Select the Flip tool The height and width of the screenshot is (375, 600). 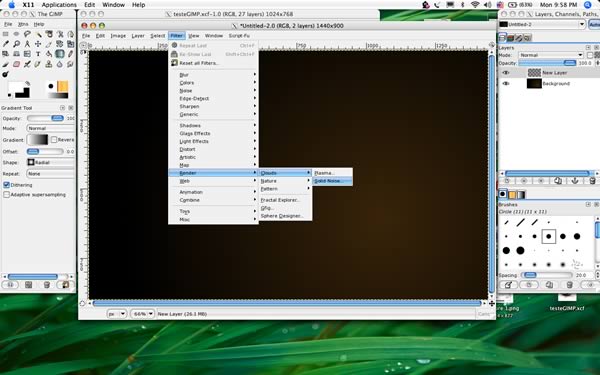[27, 54]
